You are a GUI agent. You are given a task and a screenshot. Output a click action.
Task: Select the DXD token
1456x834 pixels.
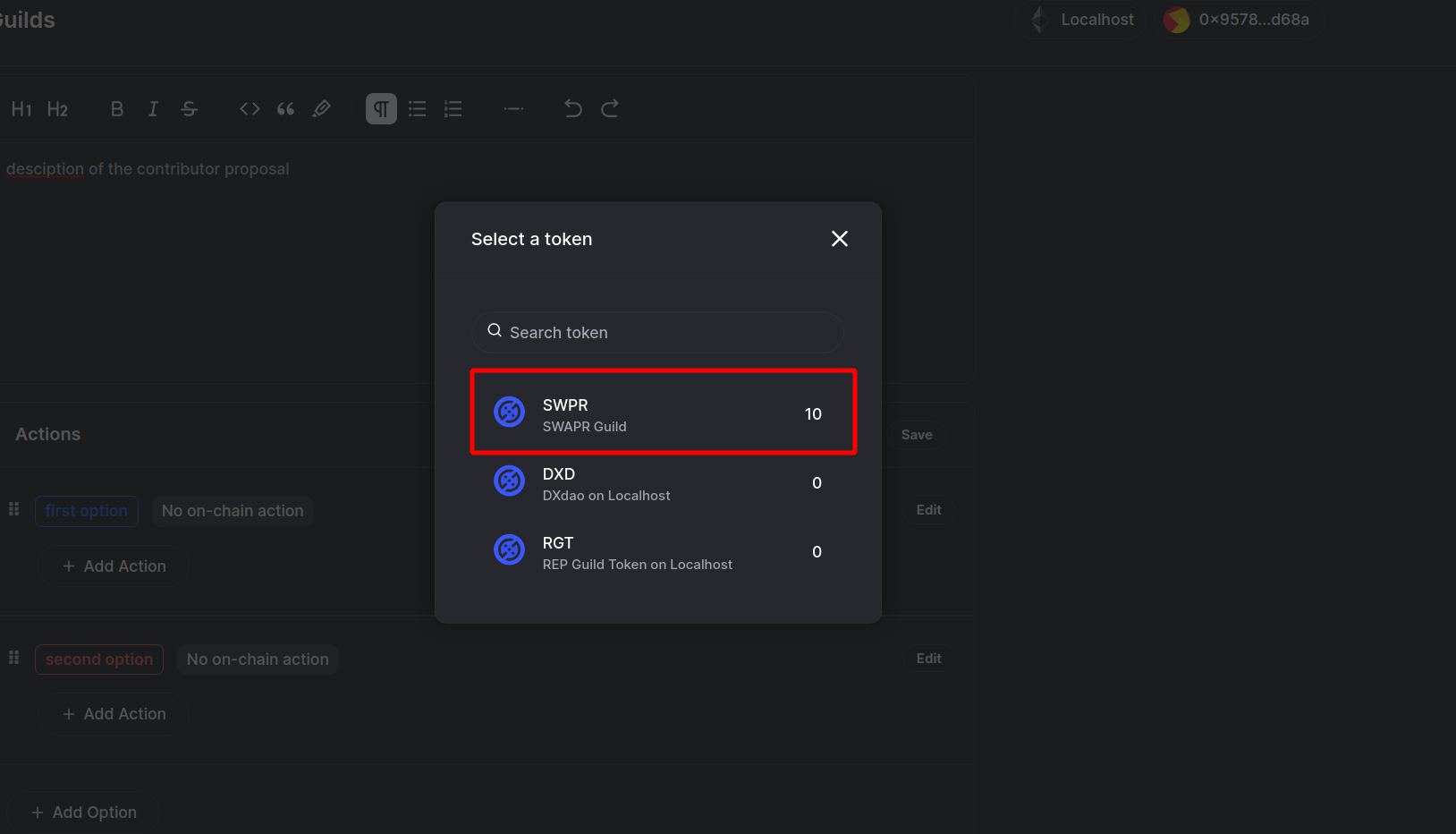(x=658, y=483)
